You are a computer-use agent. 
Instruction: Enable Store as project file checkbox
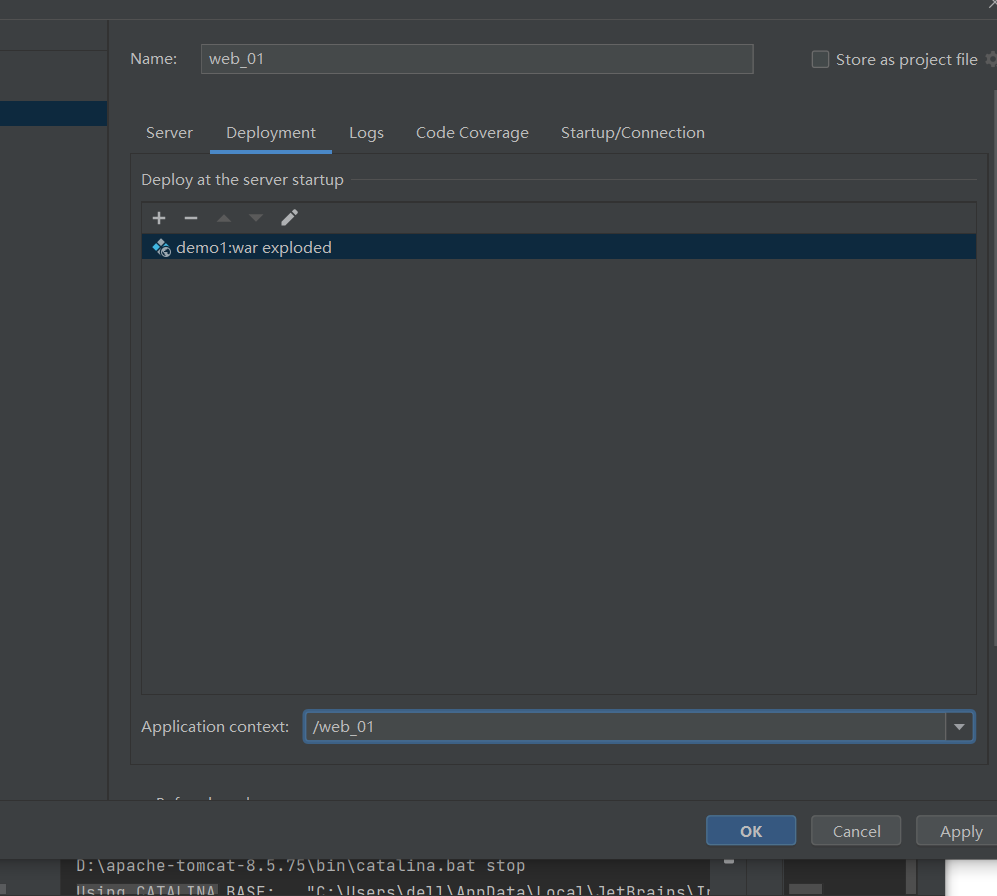820,59
